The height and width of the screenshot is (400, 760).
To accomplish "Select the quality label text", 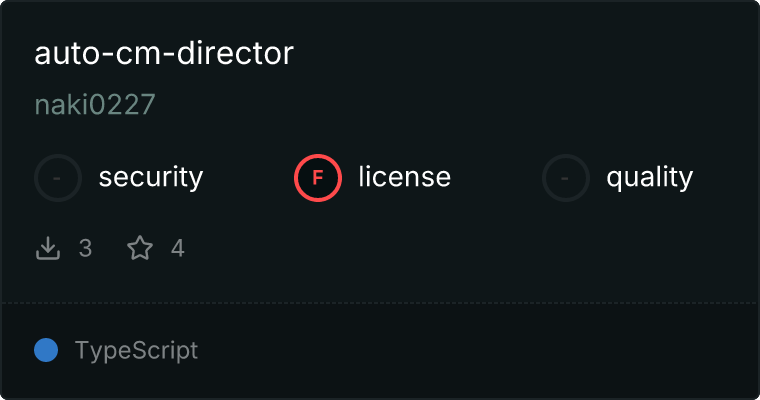I will (649, 178).
